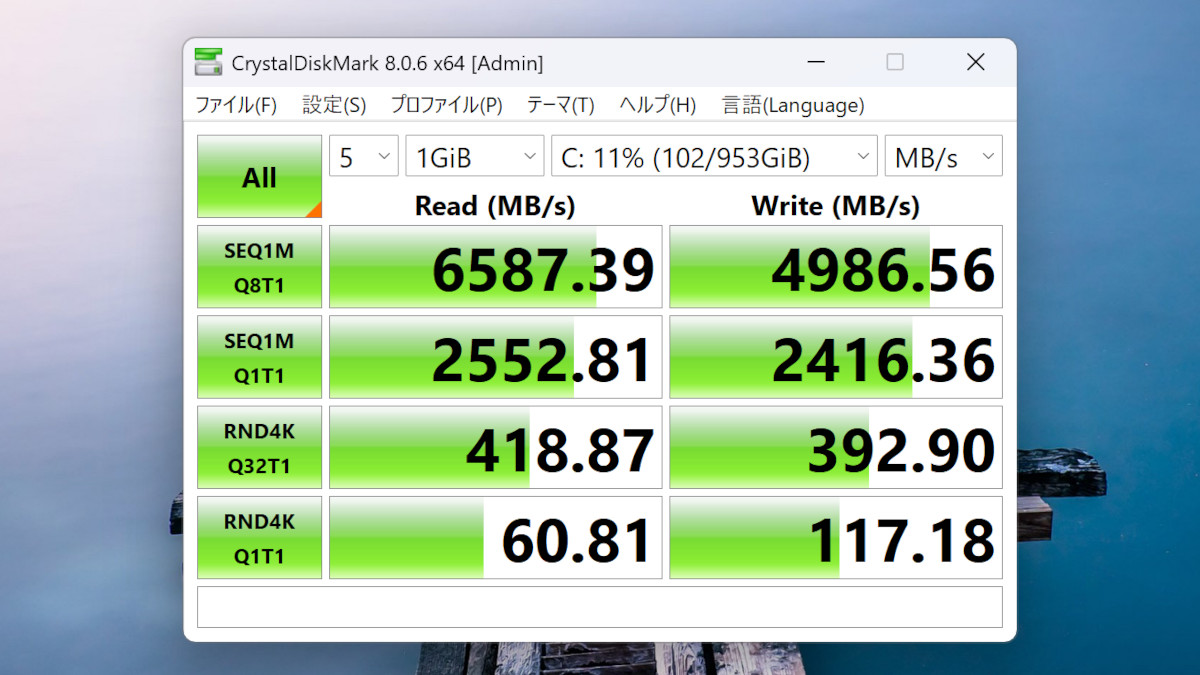Open the テーマ(T) theme menu

click(x=560, y=105)
